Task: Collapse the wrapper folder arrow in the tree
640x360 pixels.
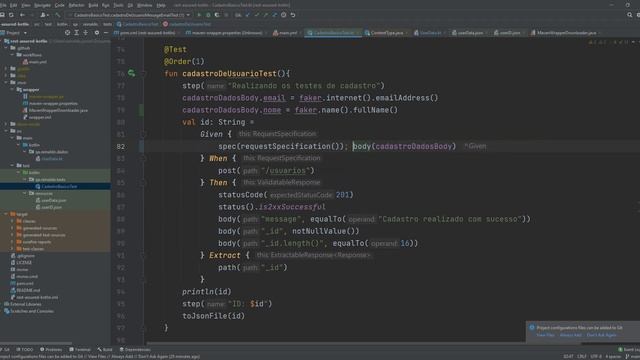Action: pyautogui.click(x=13, y=89)
